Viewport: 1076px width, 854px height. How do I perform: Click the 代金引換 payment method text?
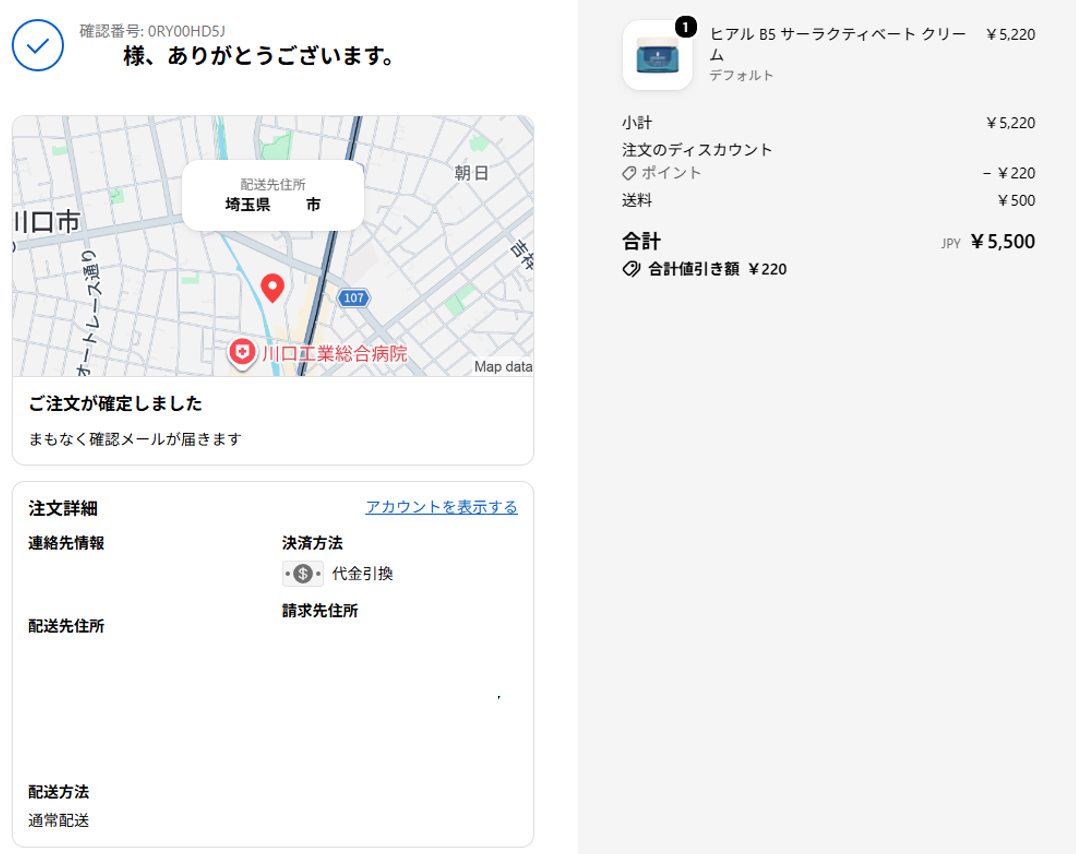point(362,574)
